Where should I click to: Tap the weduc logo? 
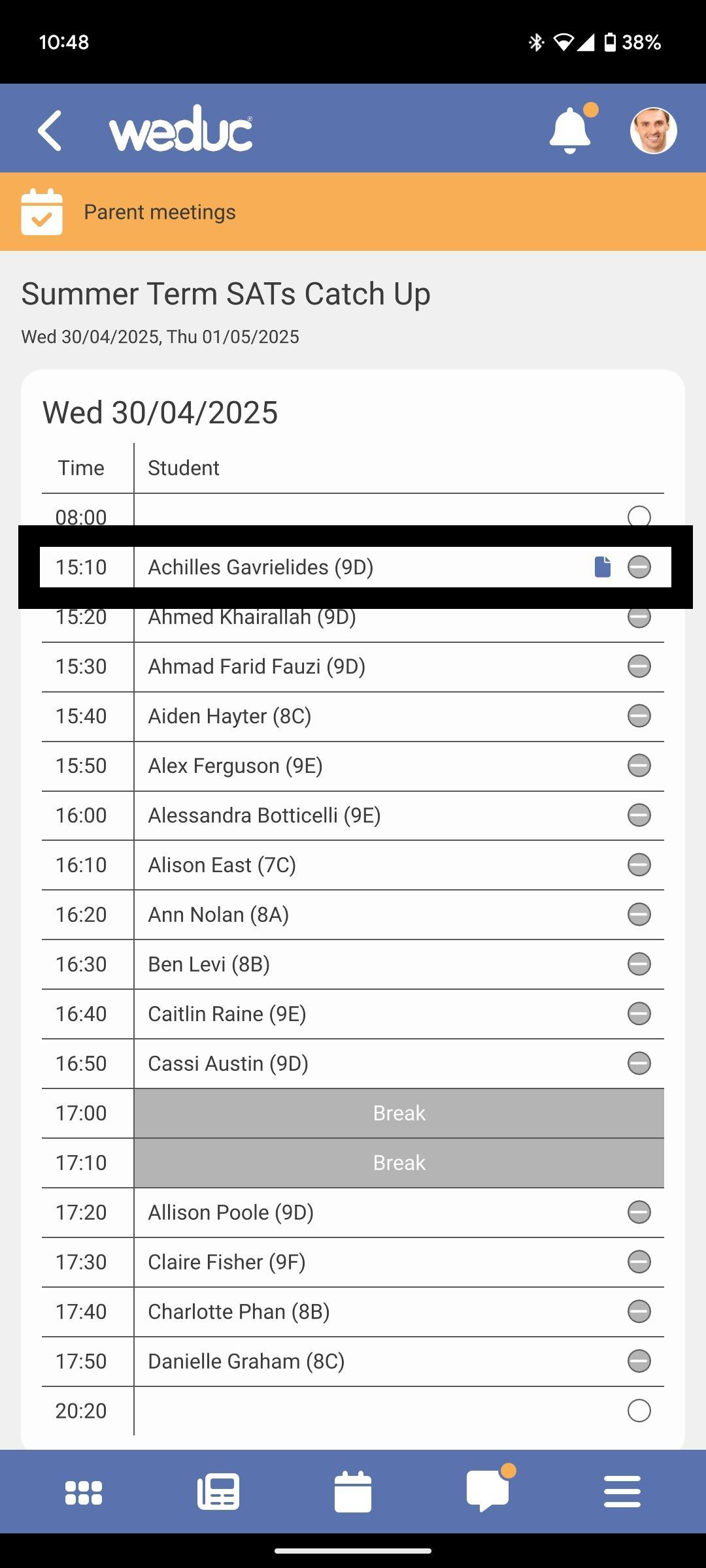(181, 130)
